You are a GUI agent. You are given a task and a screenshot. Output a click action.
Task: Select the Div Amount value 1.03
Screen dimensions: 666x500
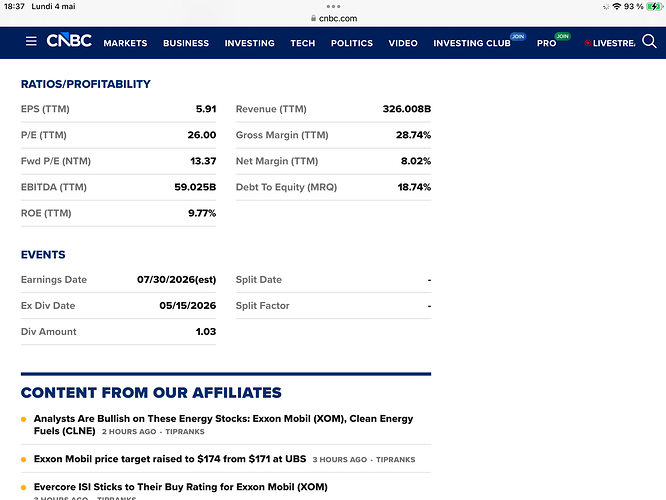tap(206, 331)
